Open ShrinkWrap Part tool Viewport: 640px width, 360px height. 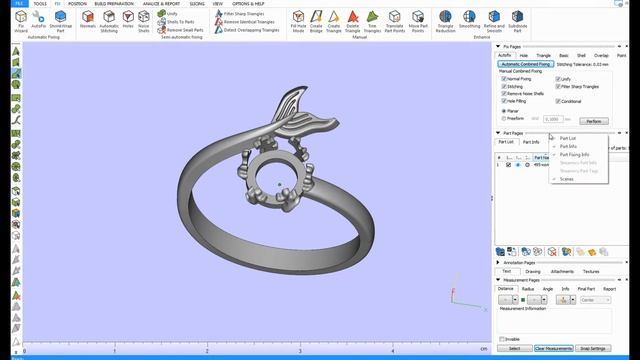point(60,22)
